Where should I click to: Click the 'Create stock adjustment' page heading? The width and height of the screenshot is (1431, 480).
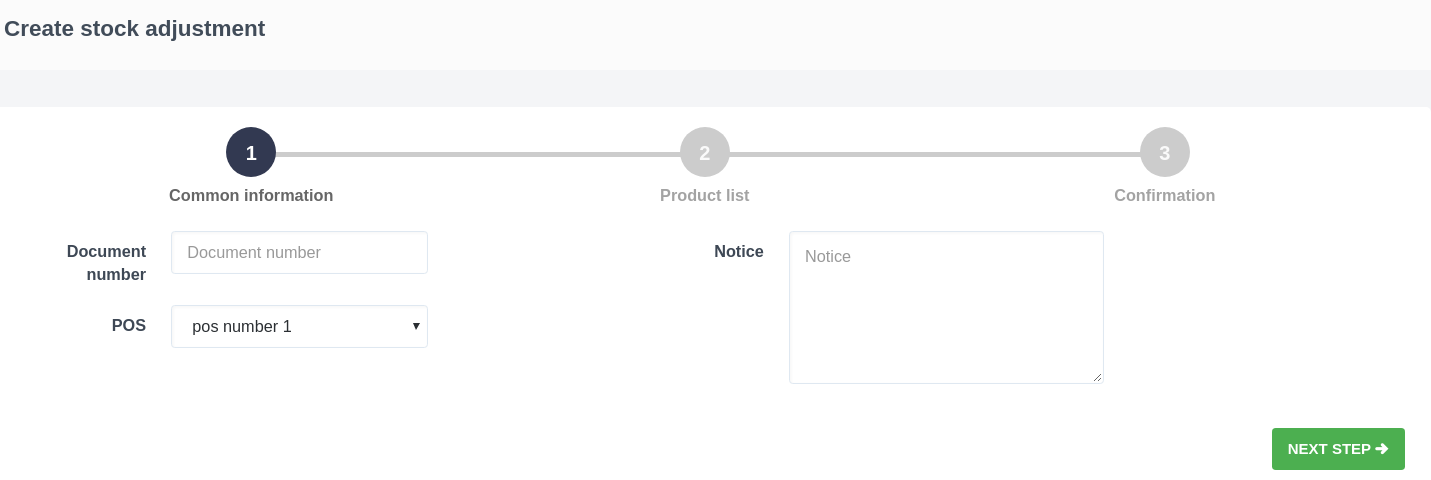pyautogui.click(x=135, y=29)
